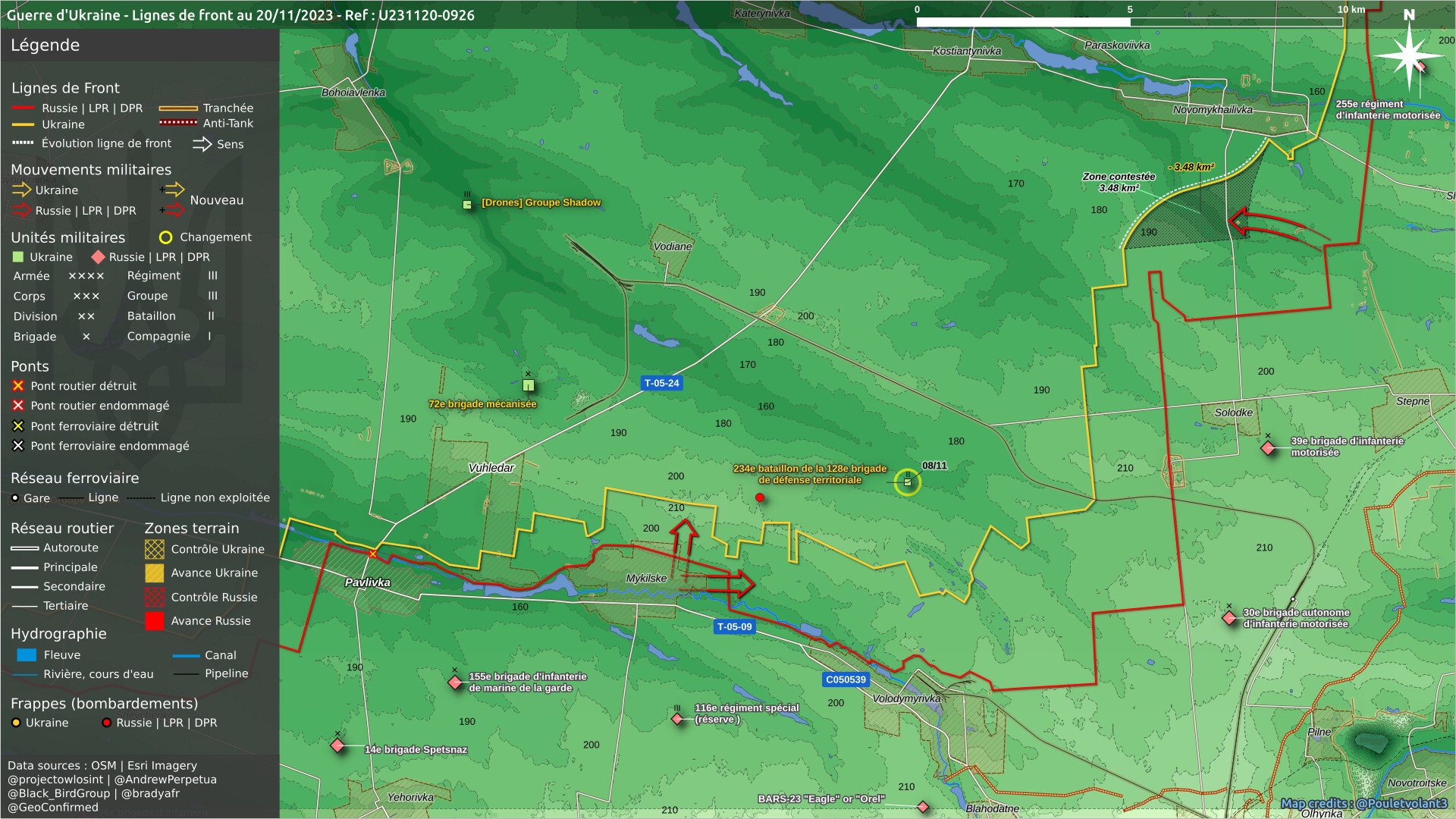Click the 14e brigade Spetsnaz diamond marker
The image size is (1456, 819).
click(x=337, y=745)
